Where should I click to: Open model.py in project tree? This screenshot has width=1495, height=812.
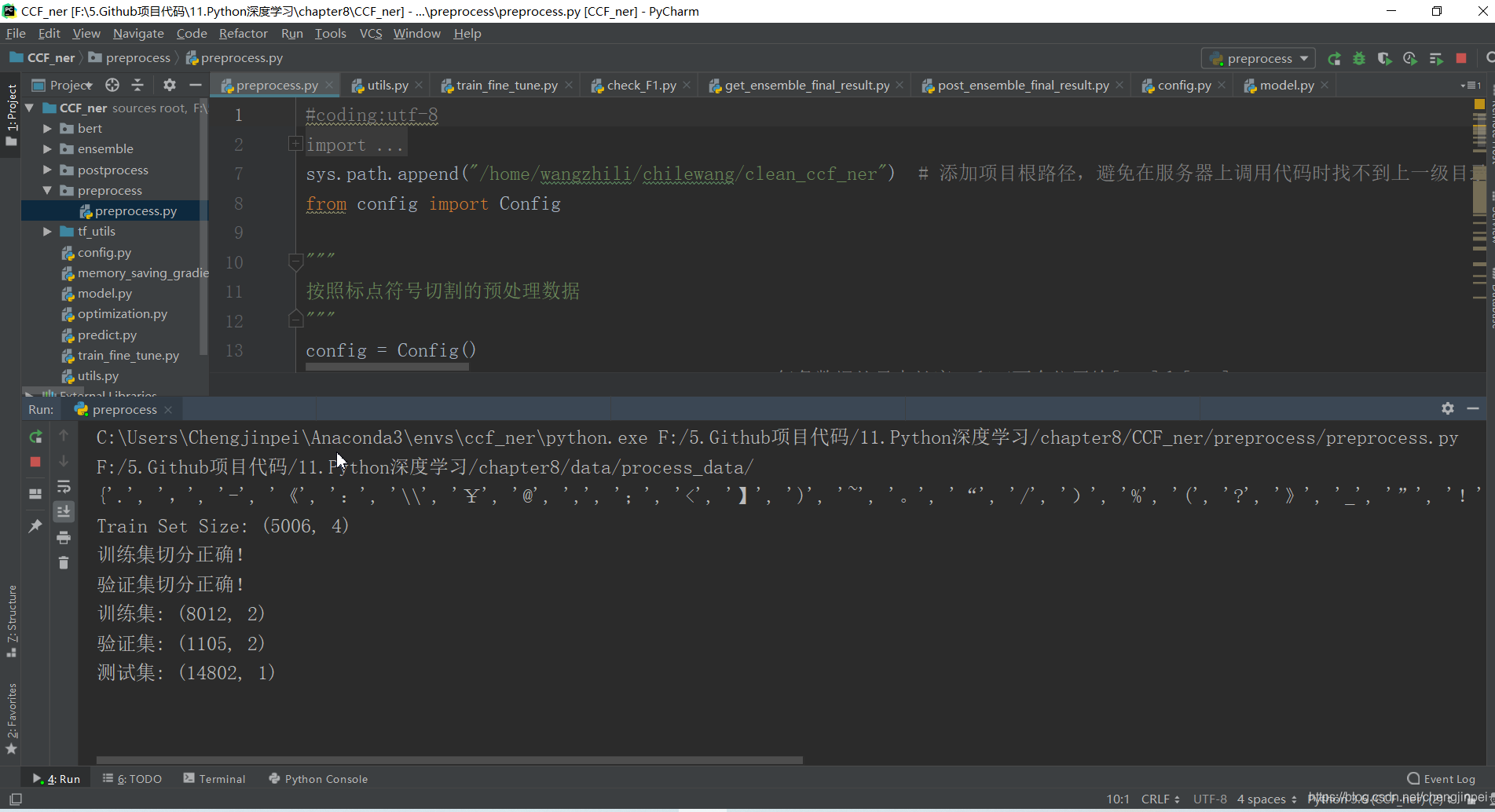click(104, 294)
